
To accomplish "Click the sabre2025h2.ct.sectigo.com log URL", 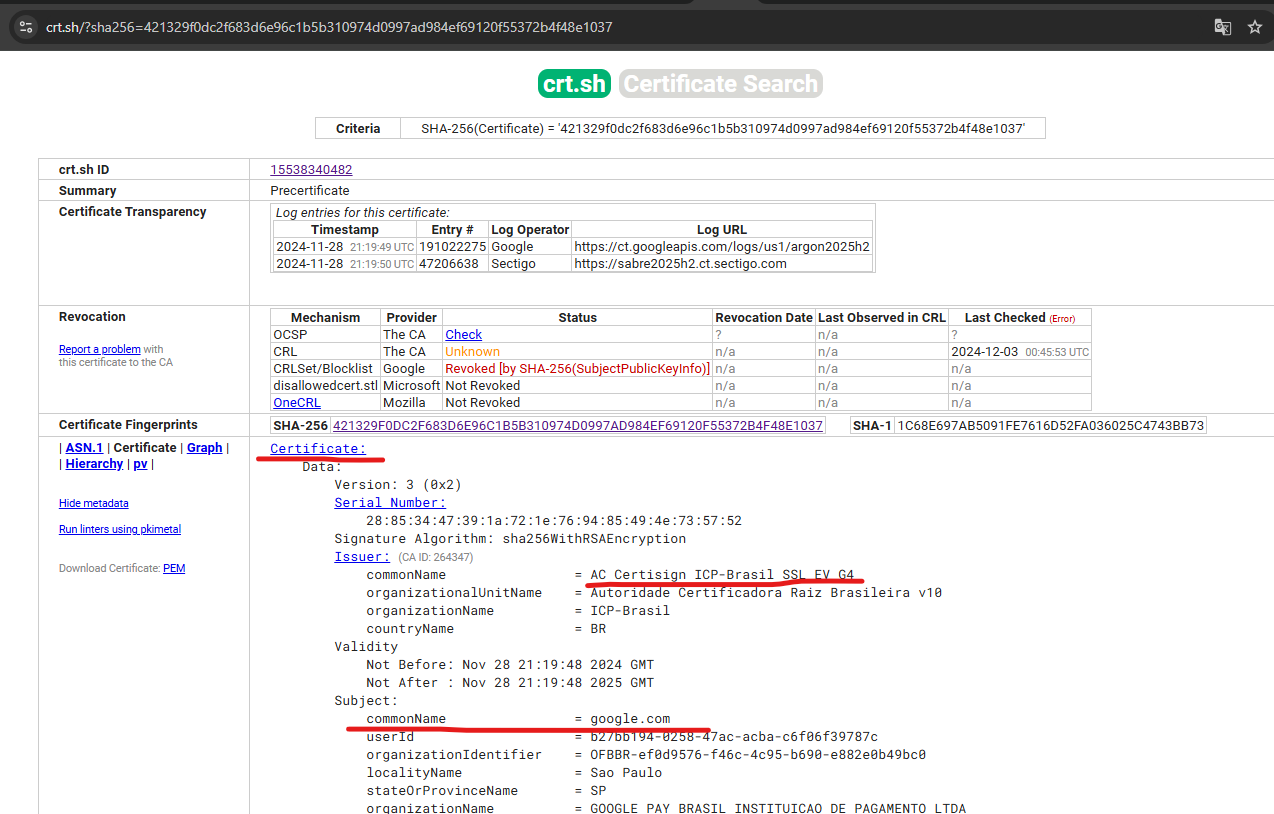I will click(680, 263).
